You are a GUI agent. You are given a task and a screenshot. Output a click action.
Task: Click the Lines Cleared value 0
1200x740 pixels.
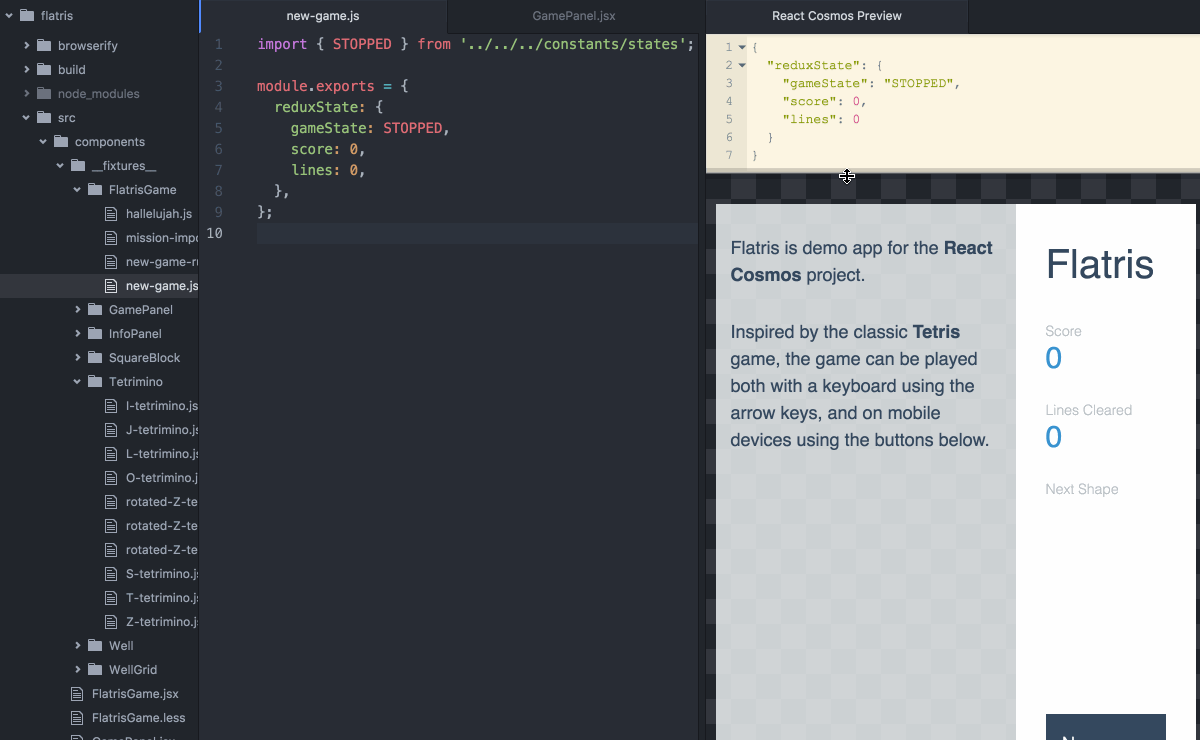1053,437
